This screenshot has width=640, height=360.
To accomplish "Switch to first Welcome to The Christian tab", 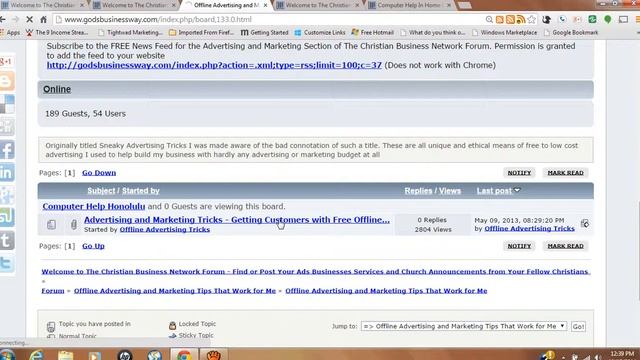I will [42, 5].
